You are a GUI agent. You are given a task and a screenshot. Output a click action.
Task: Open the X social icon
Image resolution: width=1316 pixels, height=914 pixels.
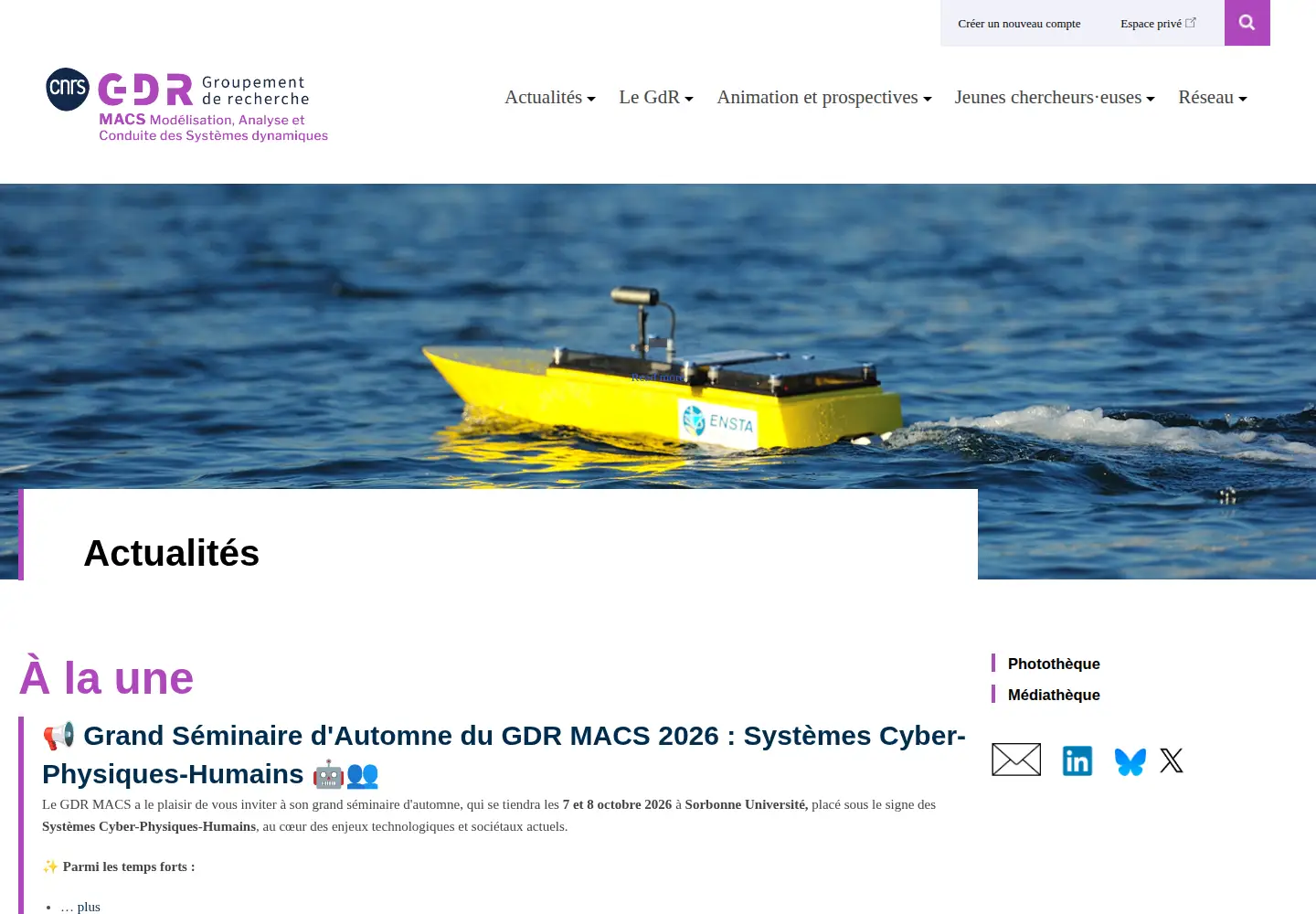[1172, 760]
